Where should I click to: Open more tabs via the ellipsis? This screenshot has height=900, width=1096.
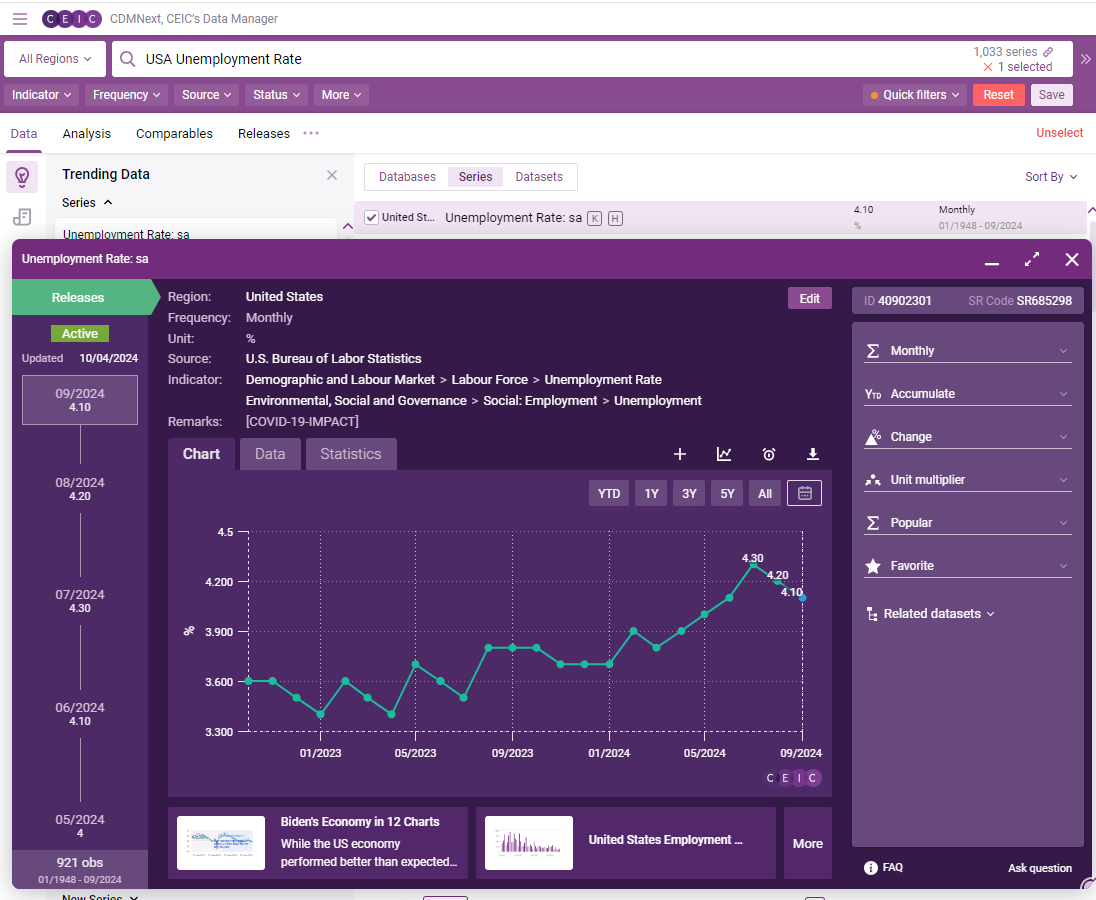(x=311, y=133)
